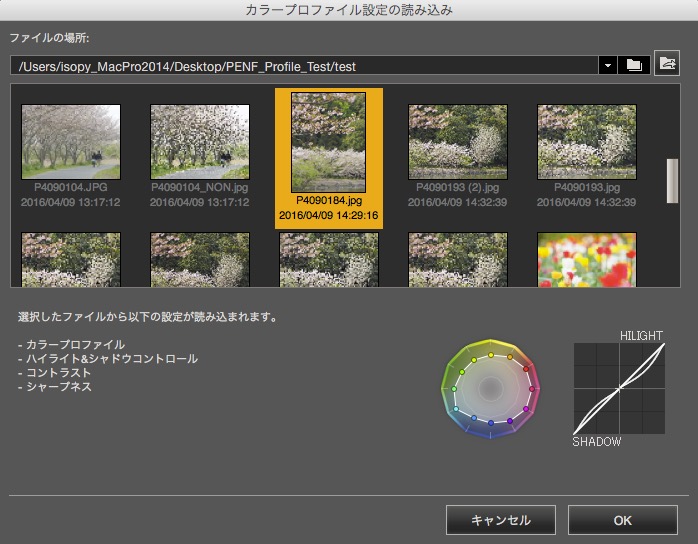Image resolution: width=698 pixels, height=544 pixels.
Task: Click the file name label P4090193 (2).jpg
Action: (458, 187)
